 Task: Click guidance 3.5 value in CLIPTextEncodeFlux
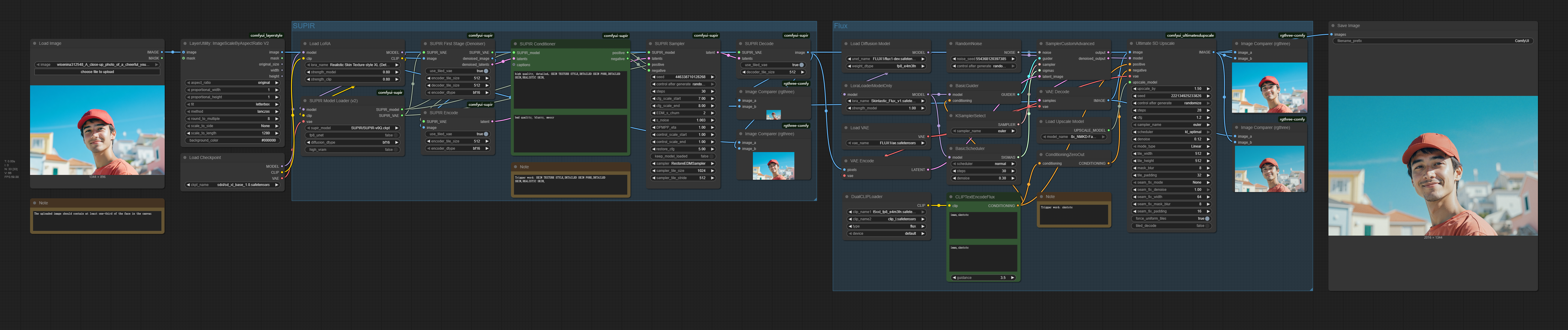(1003, 278)
